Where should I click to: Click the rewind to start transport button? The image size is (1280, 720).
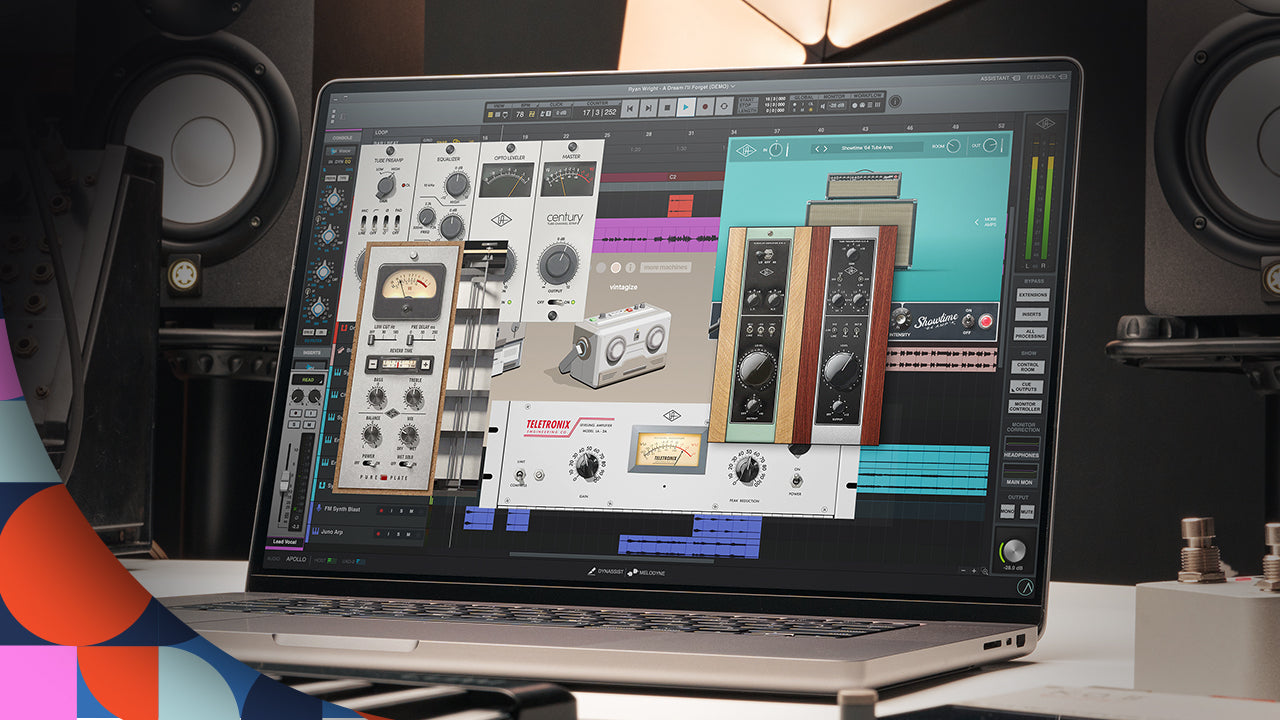click(630, 107)
